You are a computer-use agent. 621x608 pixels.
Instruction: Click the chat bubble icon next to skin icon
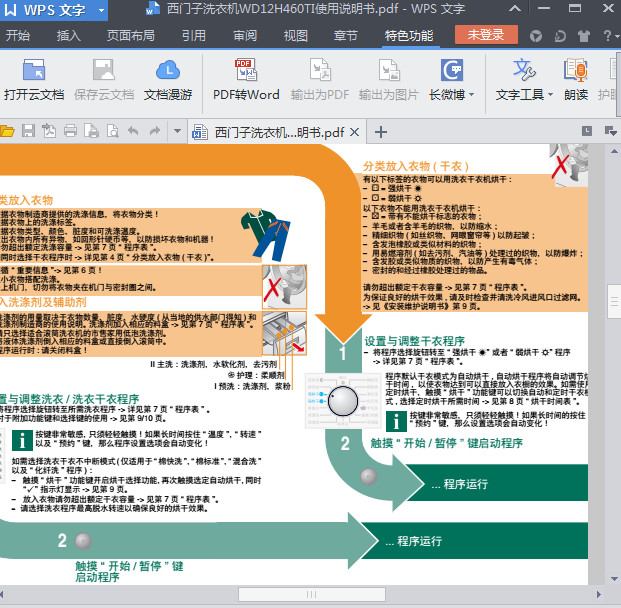[x=560, y=36]
